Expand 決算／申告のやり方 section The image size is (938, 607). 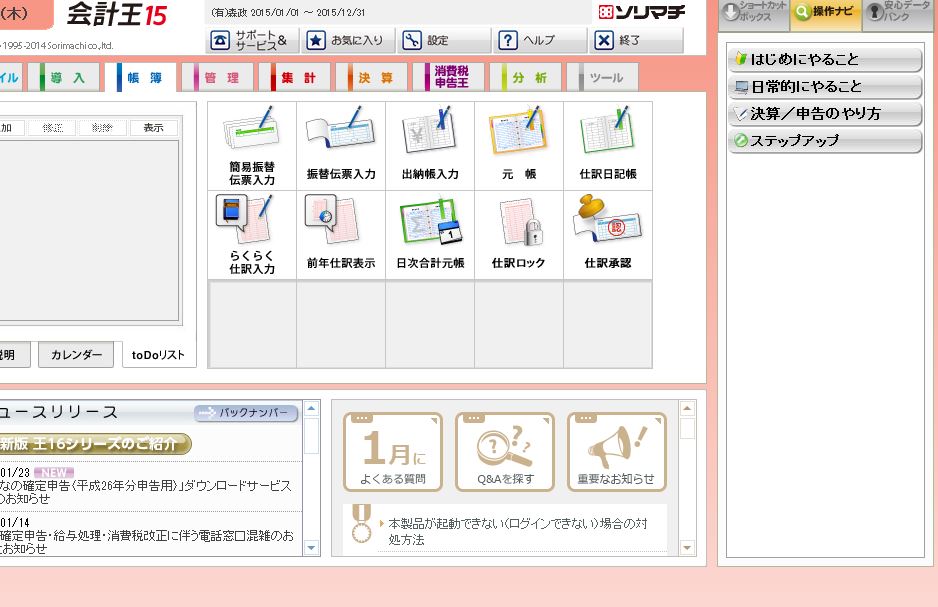point(824,114)
